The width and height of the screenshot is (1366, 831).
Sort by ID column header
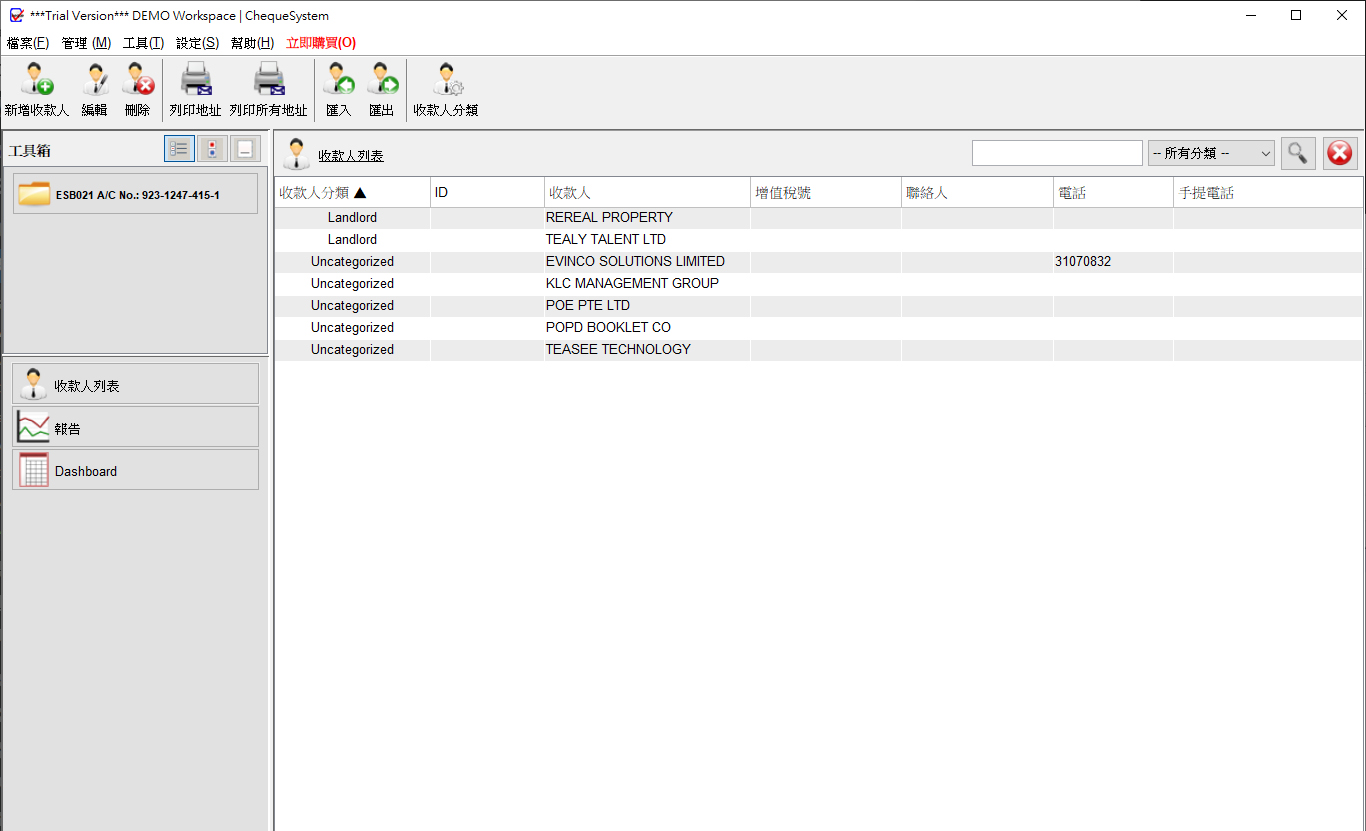[x=488, y=193]
